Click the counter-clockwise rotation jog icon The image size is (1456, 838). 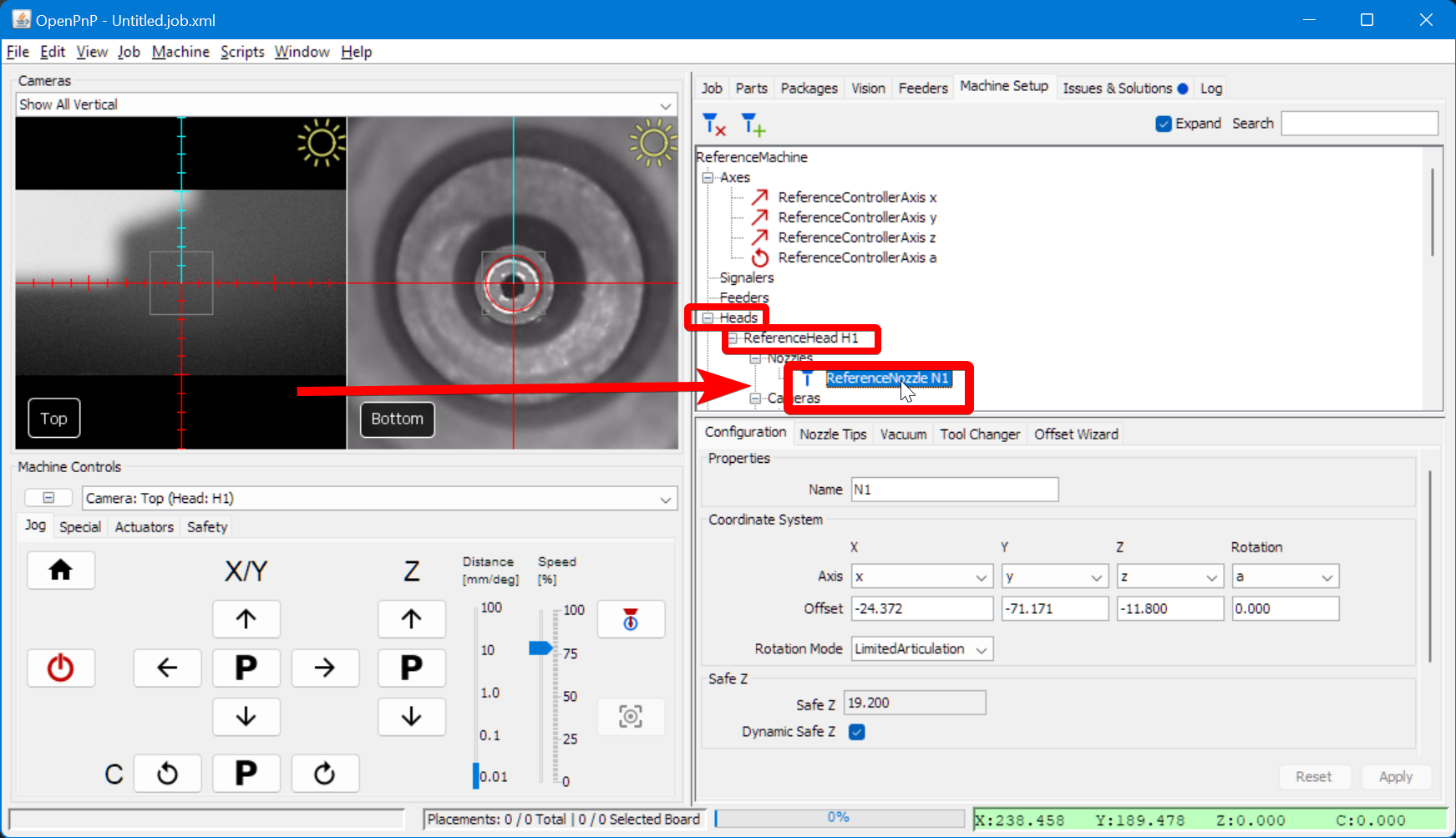click(x=167, y=773)
